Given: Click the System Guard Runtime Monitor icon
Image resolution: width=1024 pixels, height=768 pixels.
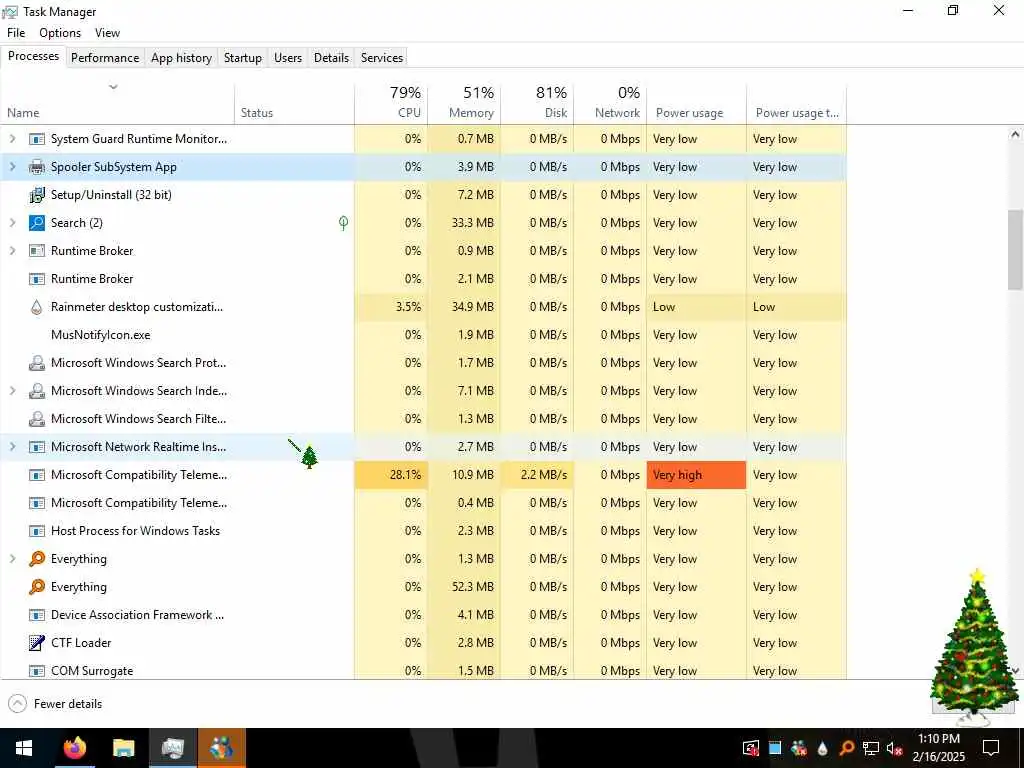Looking at the screenshot, I should (37, 139).
